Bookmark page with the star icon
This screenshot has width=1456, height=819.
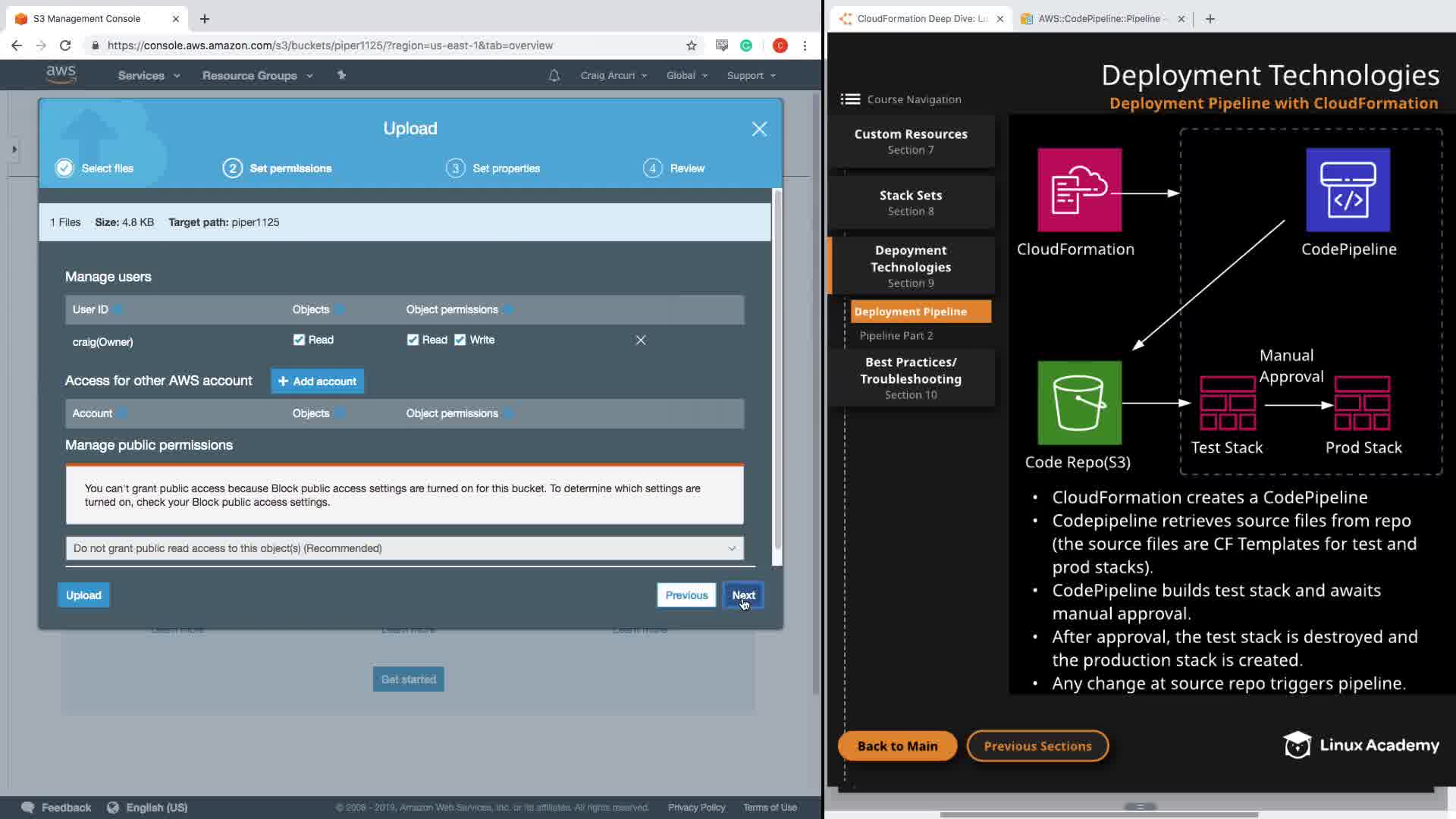[x=691, y=45]
